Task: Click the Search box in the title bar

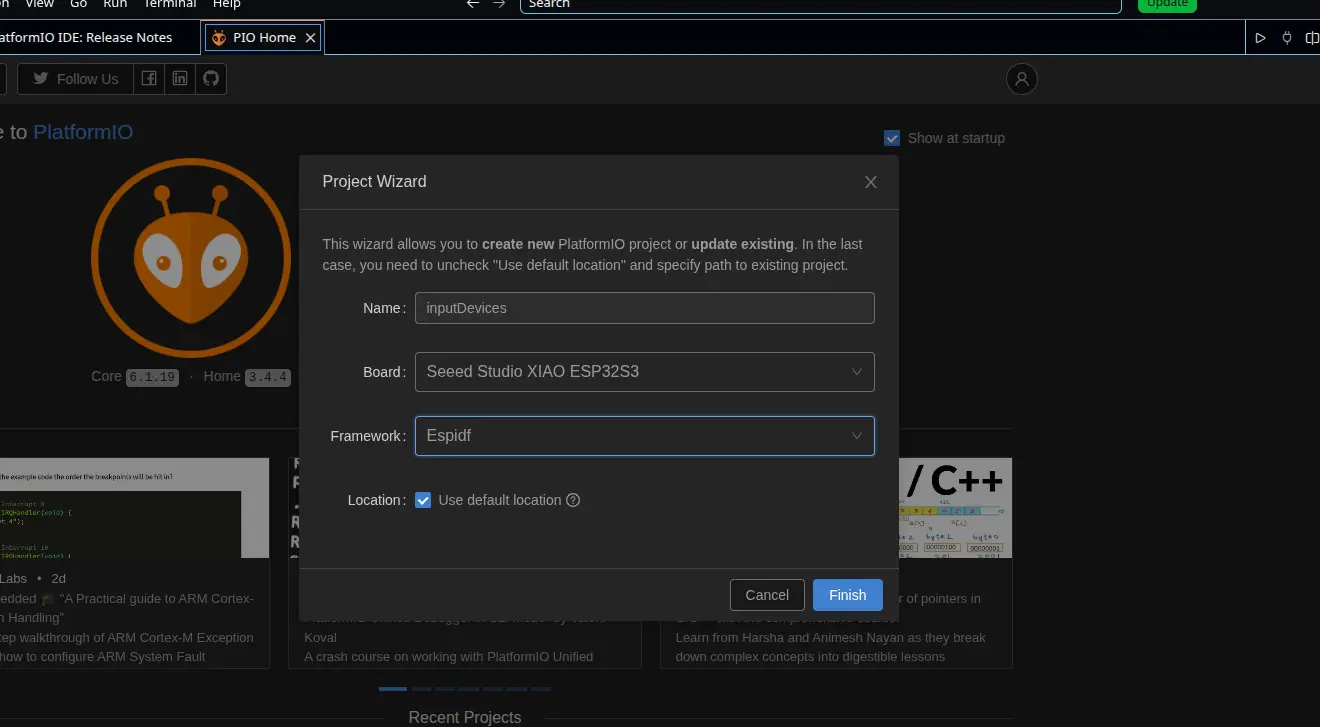Action: (x=821, y=5)
